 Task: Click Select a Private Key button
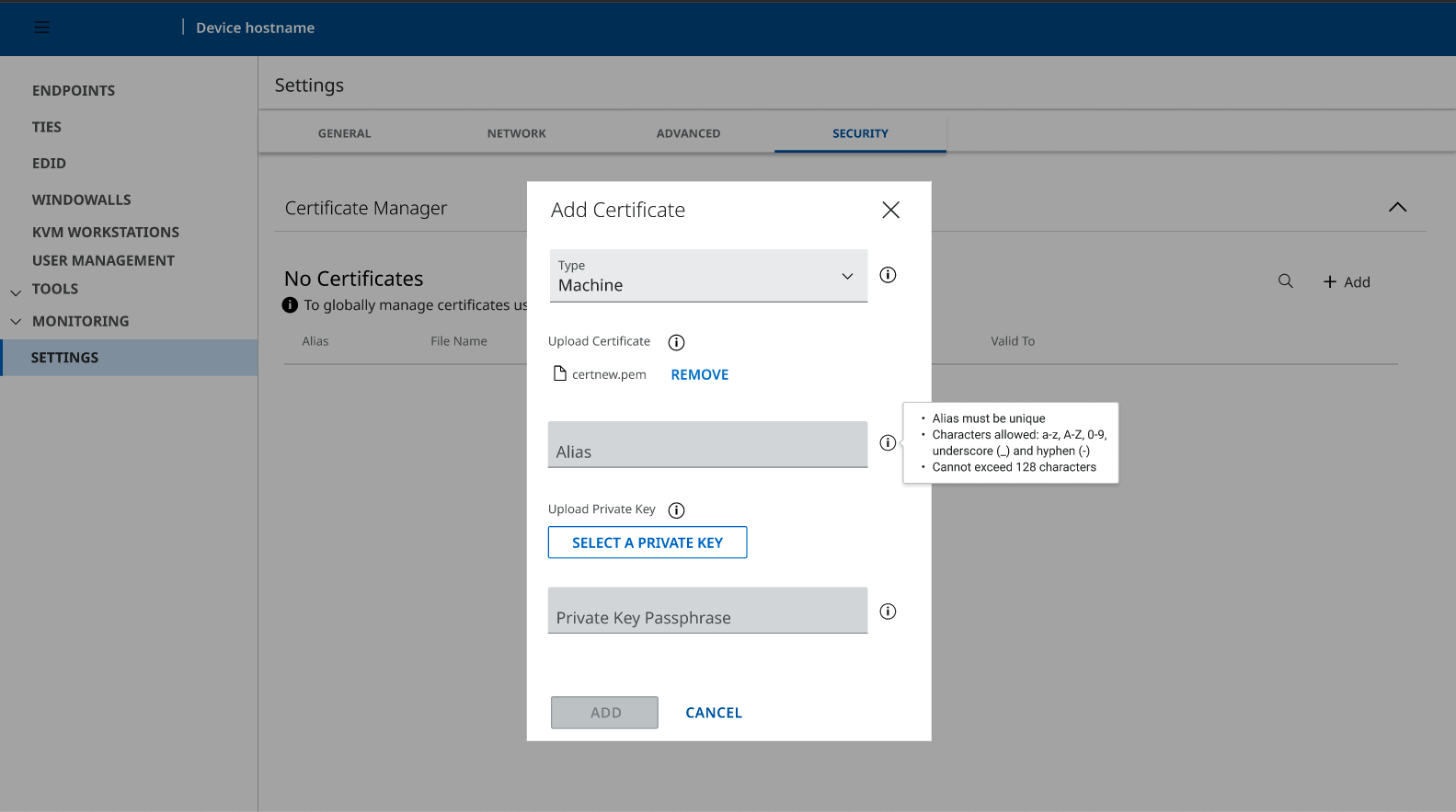(647, 543)
